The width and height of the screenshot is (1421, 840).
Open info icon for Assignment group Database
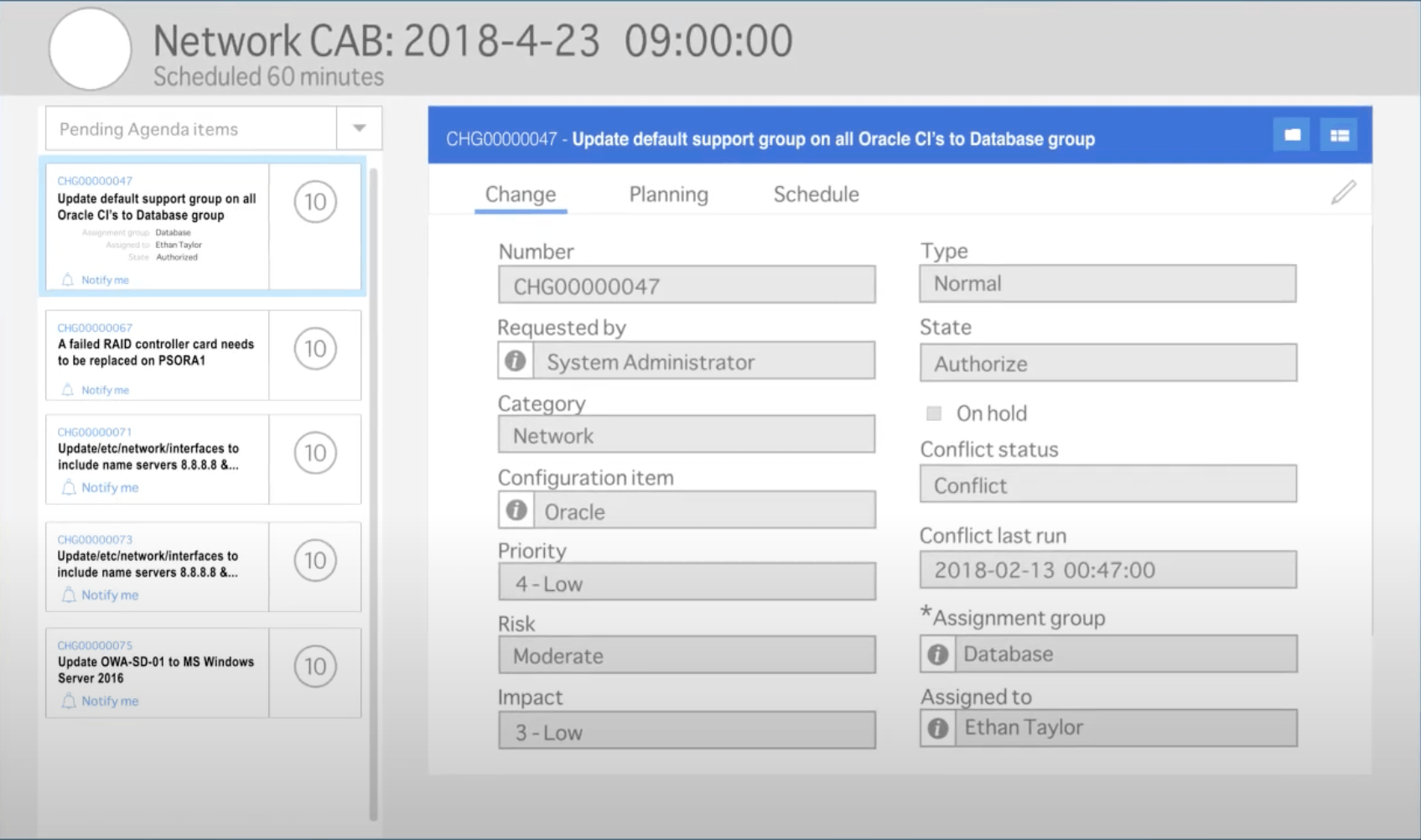click(937, 654)
